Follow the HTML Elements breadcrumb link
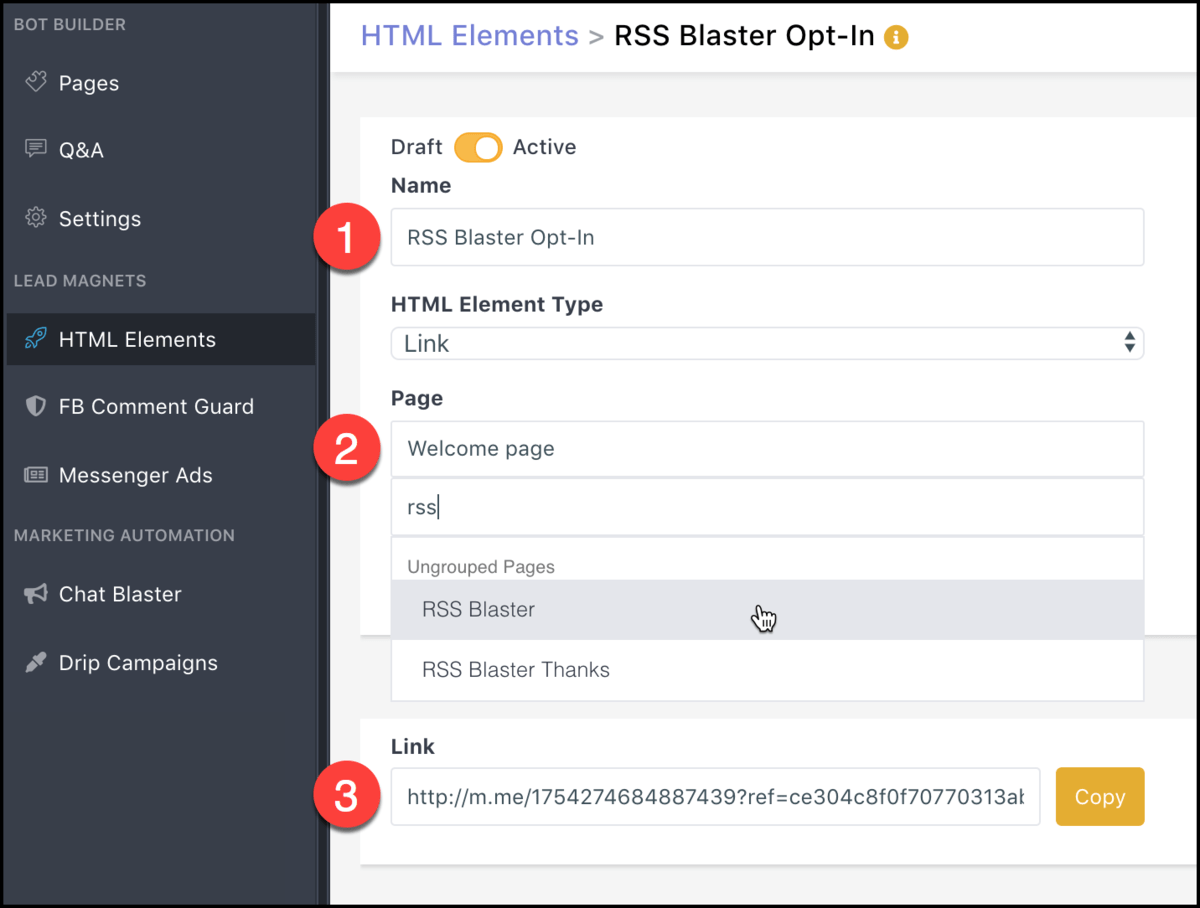 (470, 36)
